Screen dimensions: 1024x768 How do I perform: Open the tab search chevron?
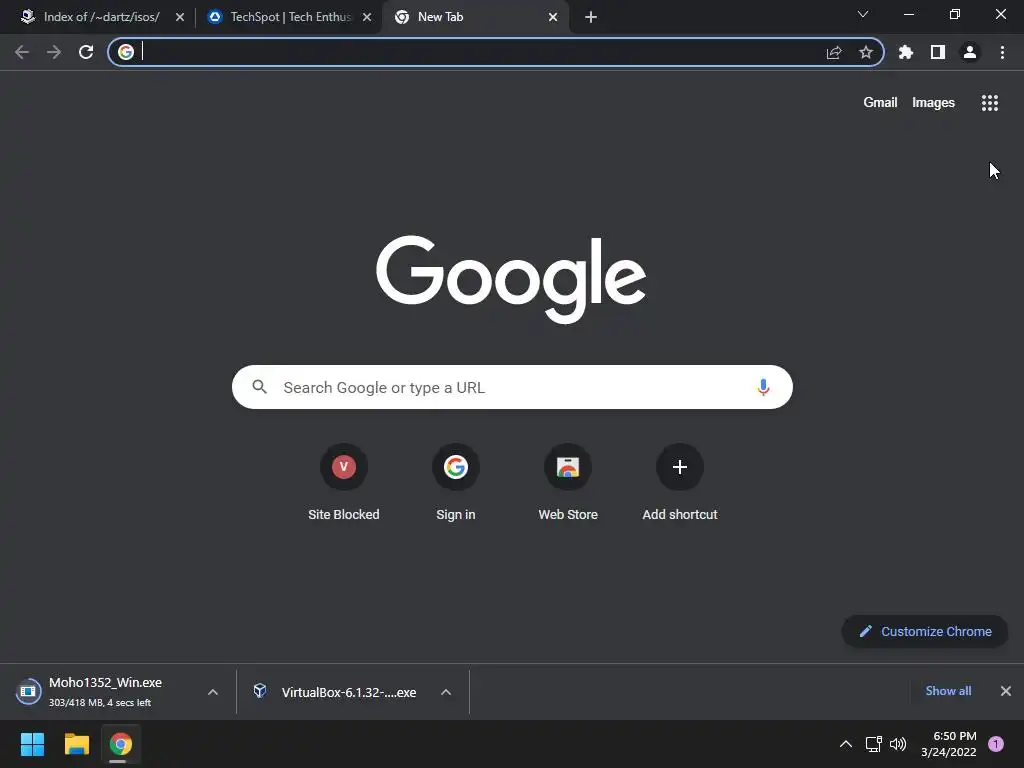point(863,14)
